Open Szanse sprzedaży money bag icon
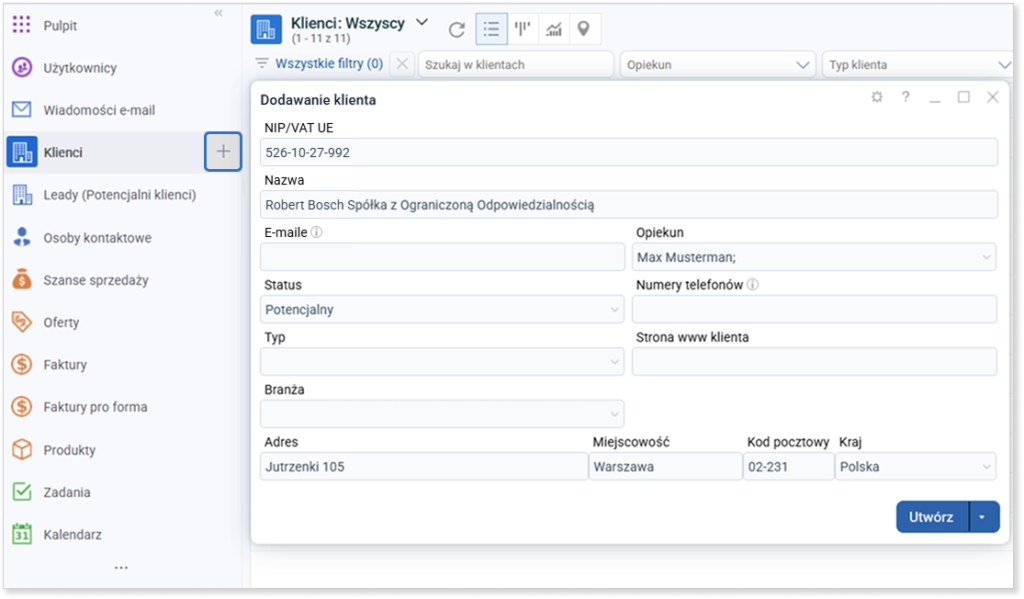The image size is (1024, 599). pos(22,280)
